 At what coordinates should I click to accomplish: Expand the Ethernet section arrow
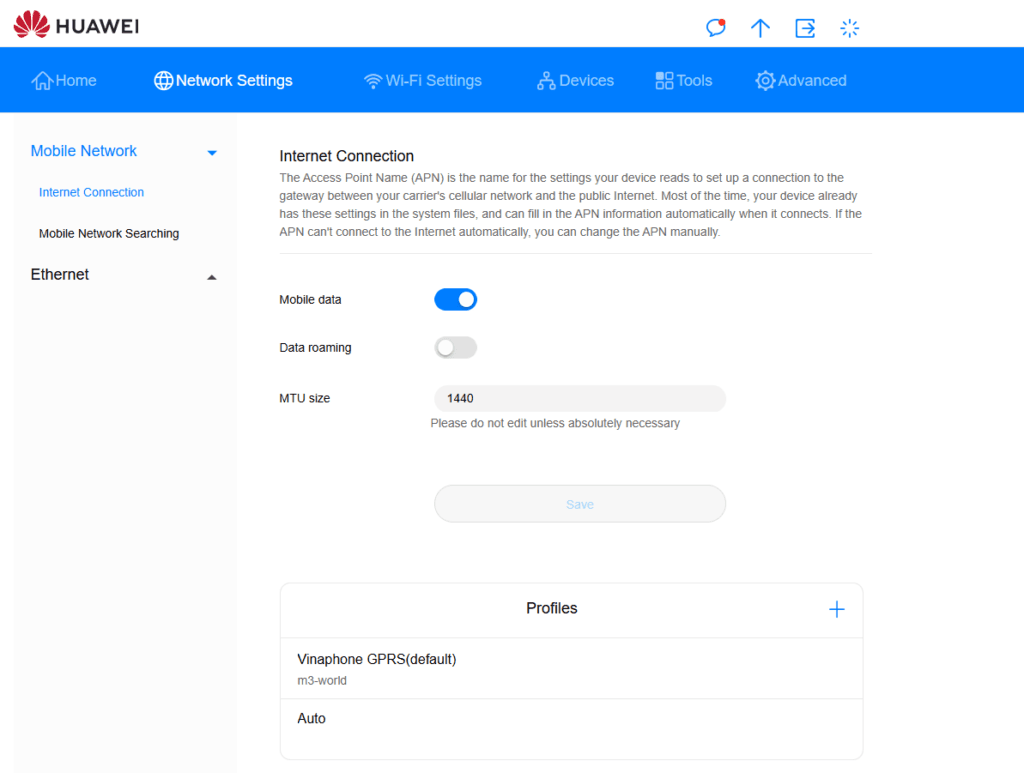(x=212, y=277)
